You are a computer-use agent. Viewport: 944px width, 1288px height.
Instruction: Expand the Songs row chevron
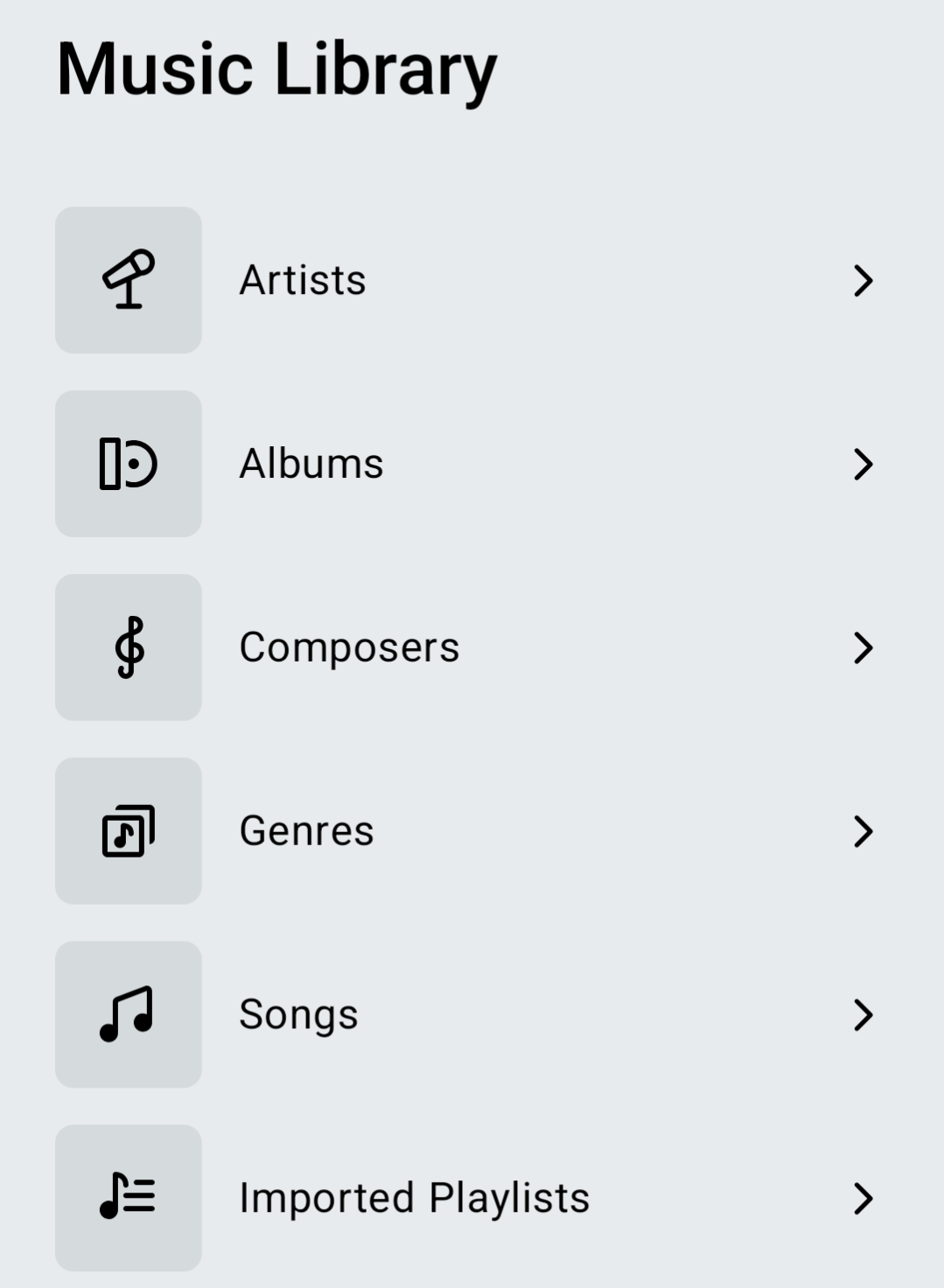point(863,1015)
